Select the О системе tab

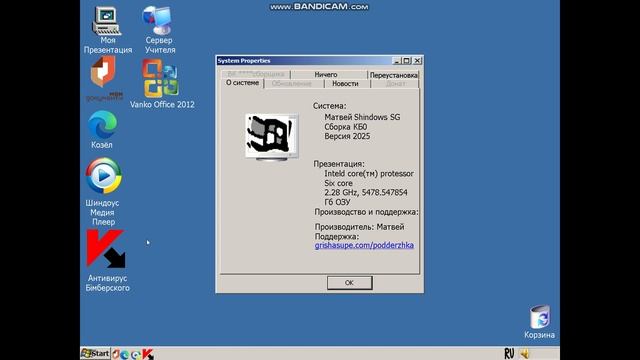point(242,83)
